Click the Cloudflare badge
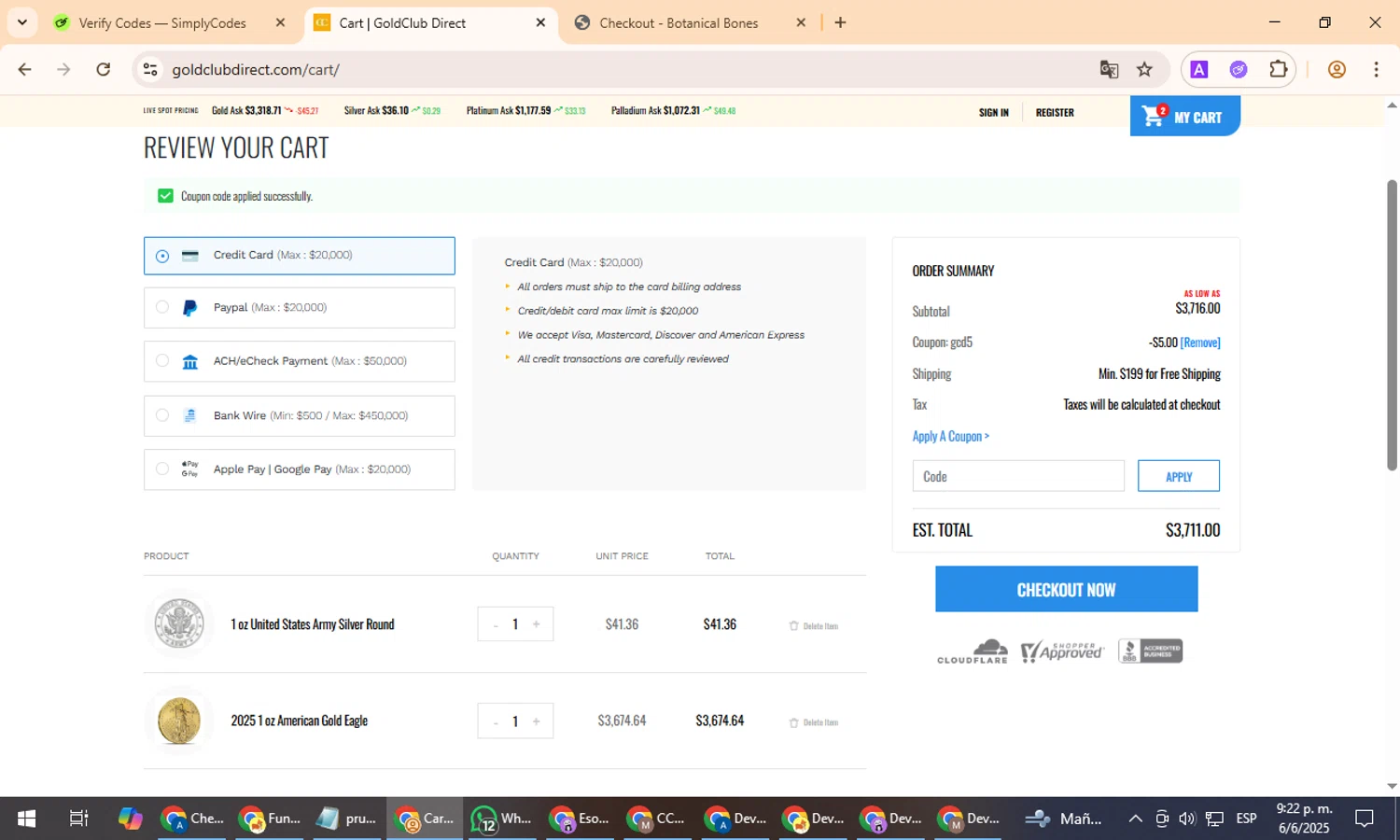 tap(973, 651)
